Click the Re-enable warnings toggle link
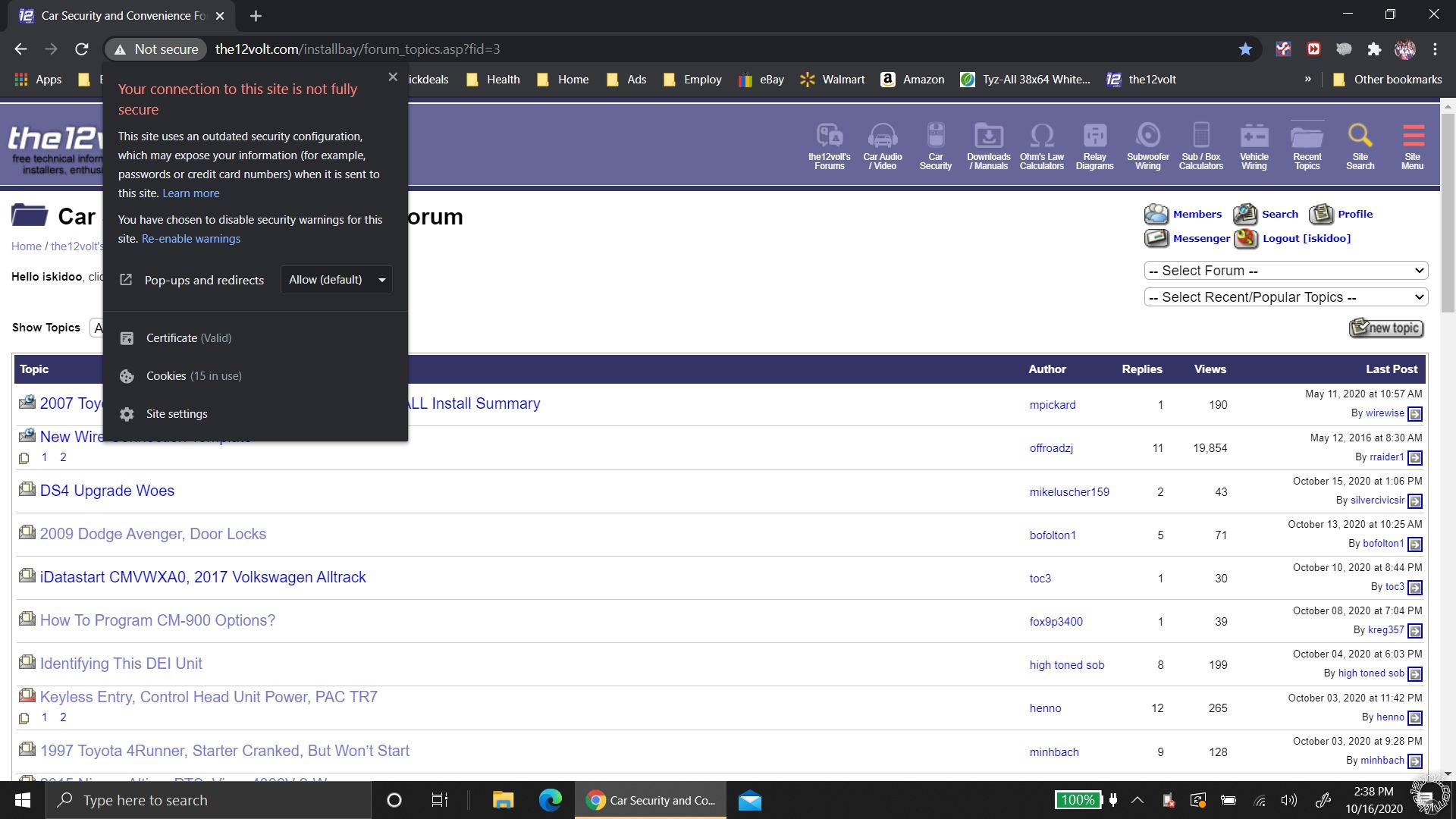Screen dimensions: 1456x819 [x=191, y=238]
